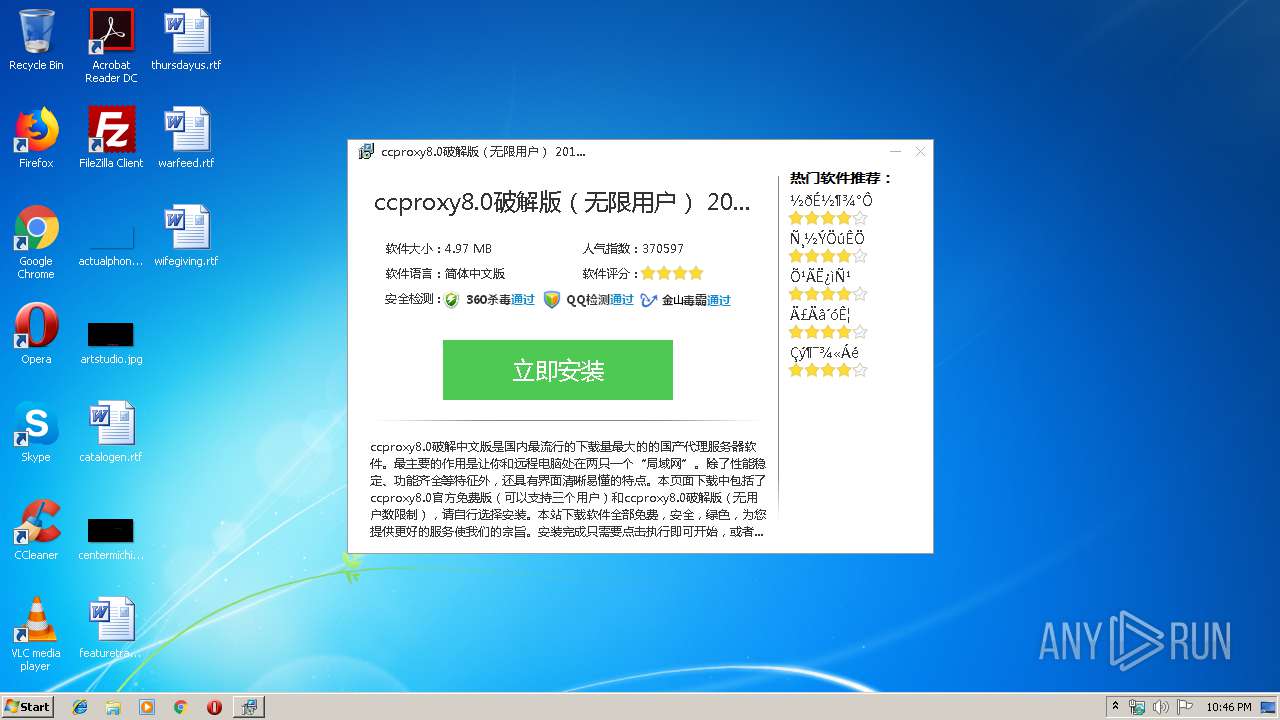Screen dimensions: 1280x720
Task: Open VLC media player desktop shortcut
Action: 36,634
